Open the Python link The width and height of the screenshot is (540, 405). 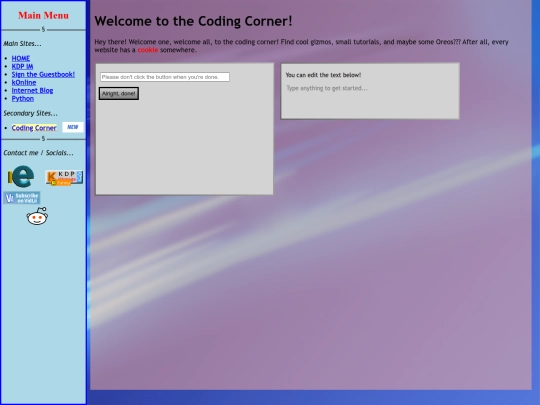click(x=23, y=98)
